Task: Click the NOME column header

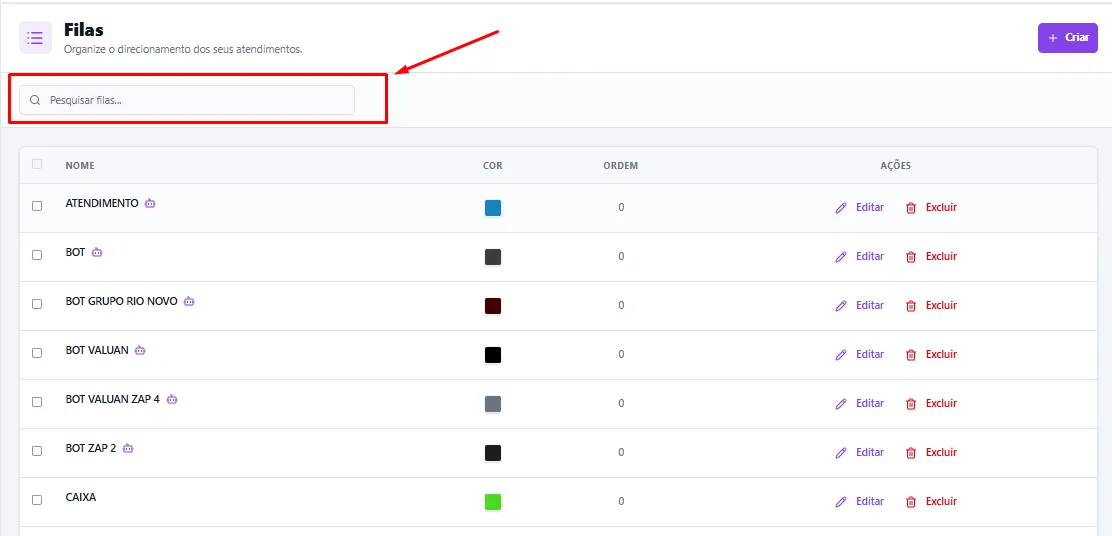Action: [79, 166]
